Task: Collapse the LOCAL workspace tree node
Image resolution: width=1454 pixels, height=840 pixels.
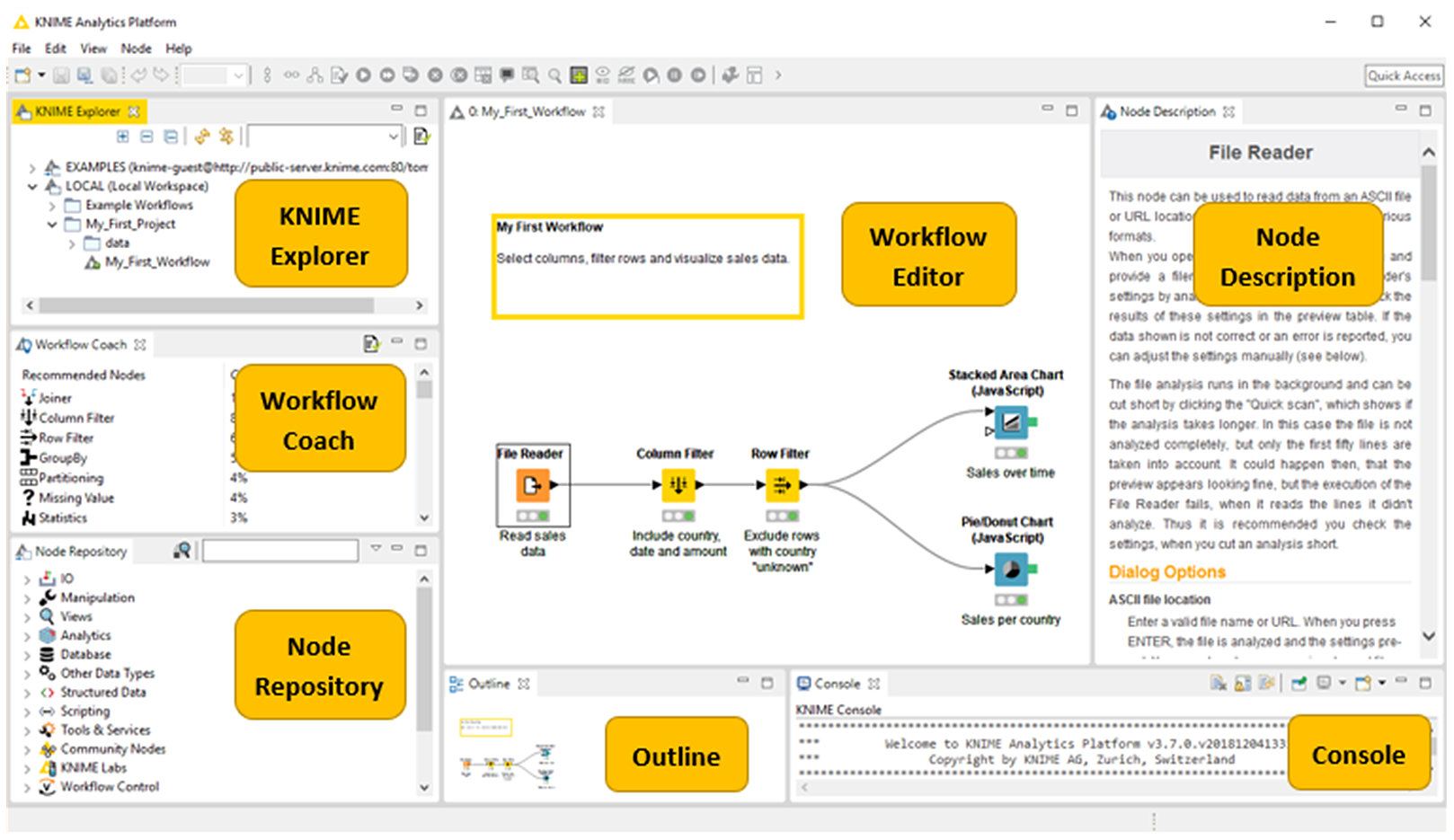Action: click(32, 187)
